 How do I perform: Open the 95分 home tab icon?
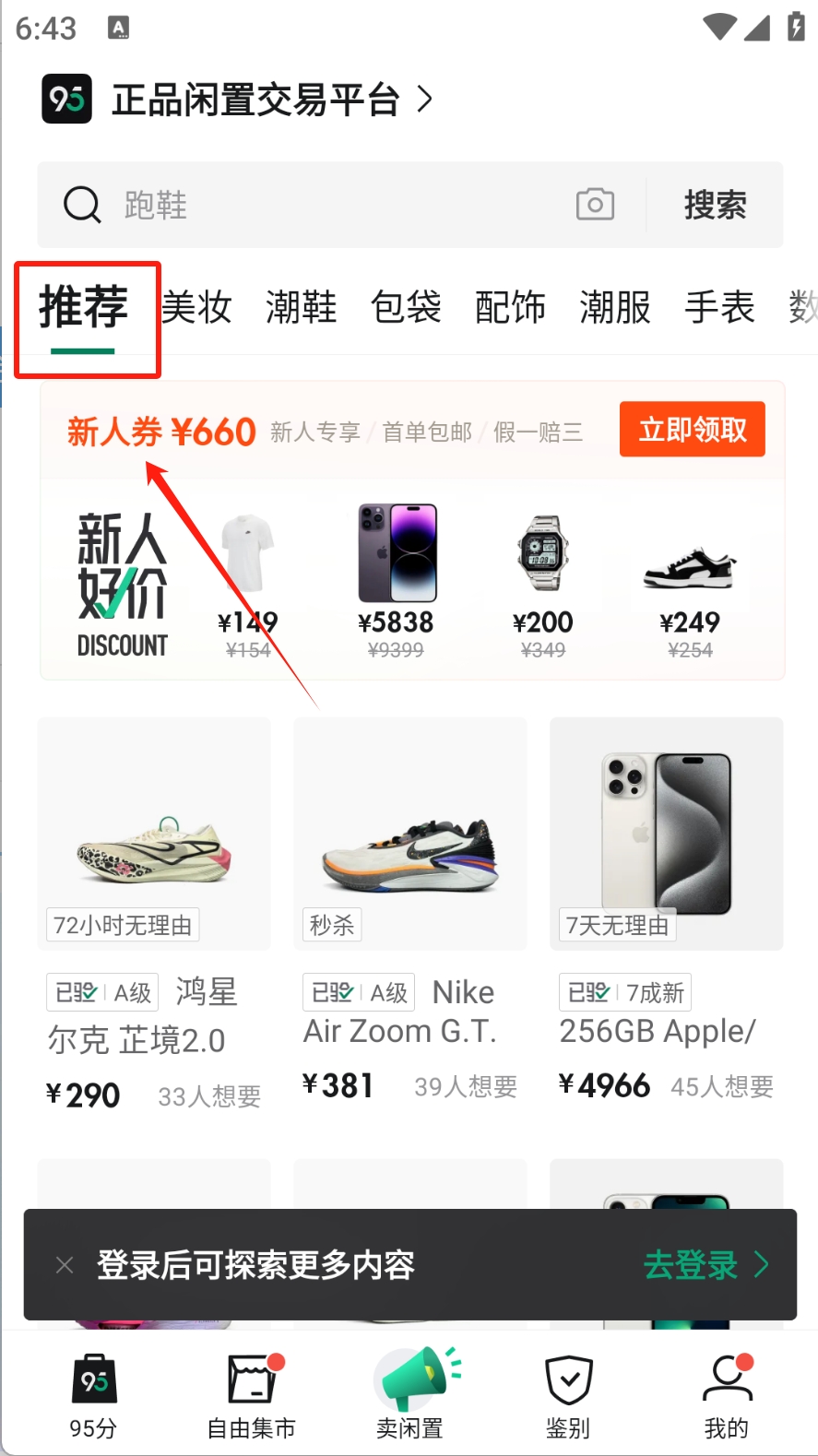94,1379
